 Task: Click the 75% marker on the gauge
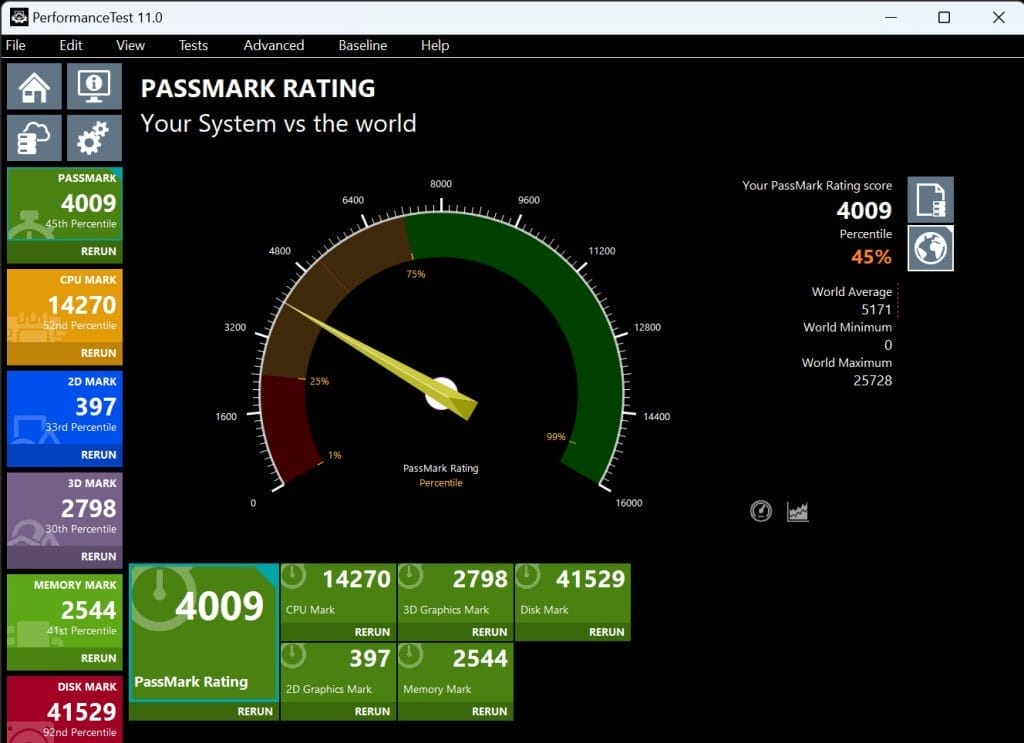tap(416, 274)
